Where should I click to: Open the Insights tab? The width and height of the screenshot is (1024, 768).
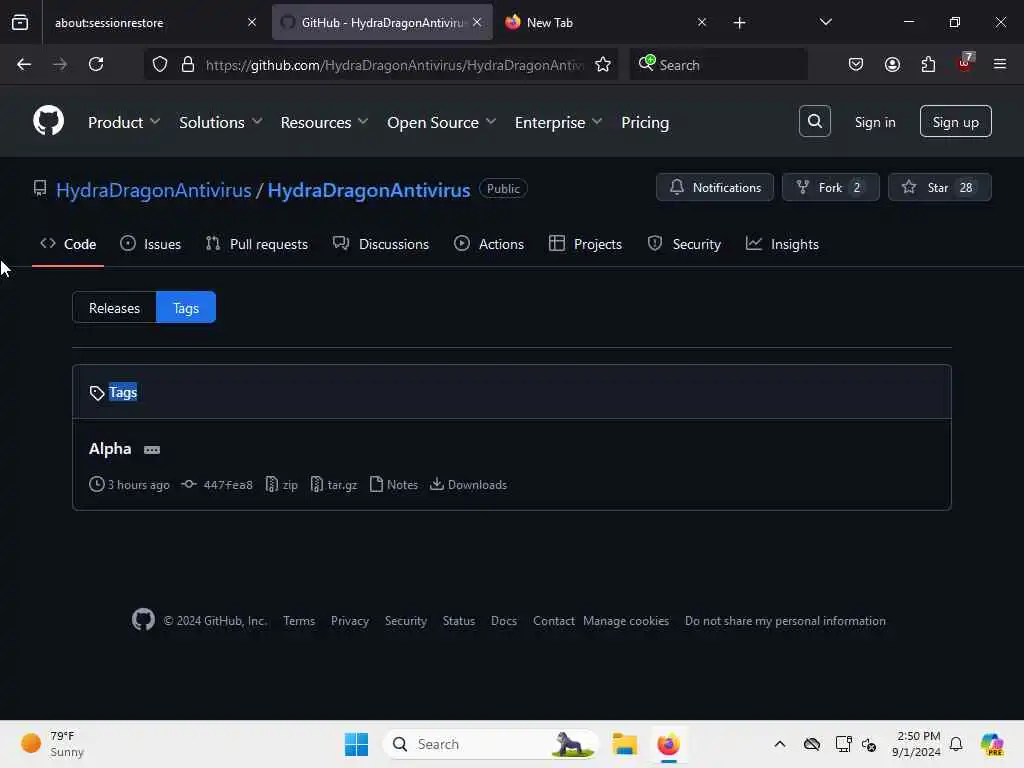(x=782, y=244)
